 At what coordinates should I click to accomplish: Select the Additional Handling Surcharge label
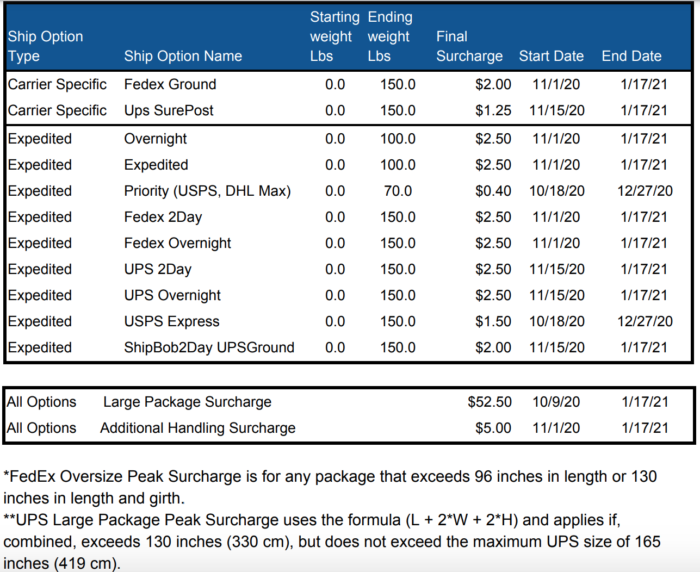click(198, 428)
